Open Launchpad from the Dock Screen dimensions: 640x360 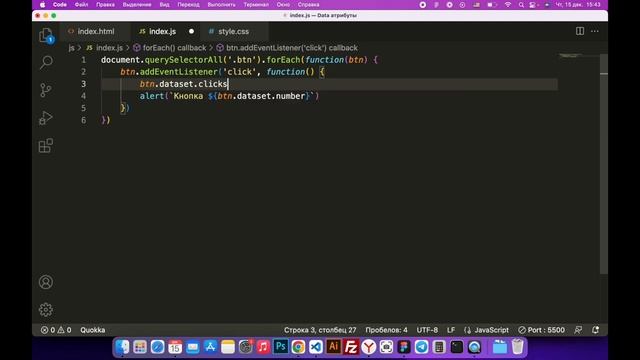140,347
